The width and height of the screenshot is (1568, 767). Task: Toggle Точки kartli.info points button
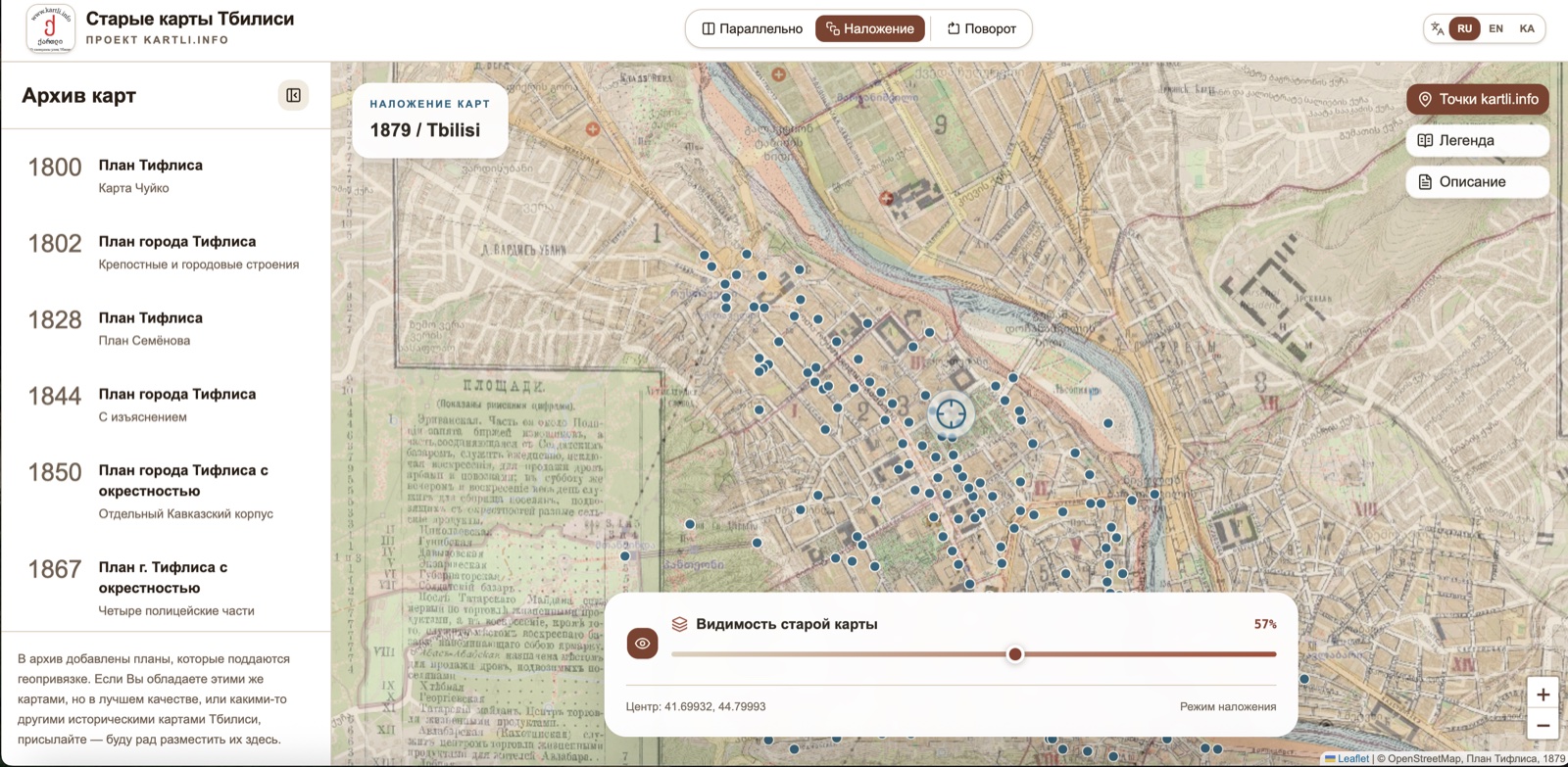coord(1478,99)
